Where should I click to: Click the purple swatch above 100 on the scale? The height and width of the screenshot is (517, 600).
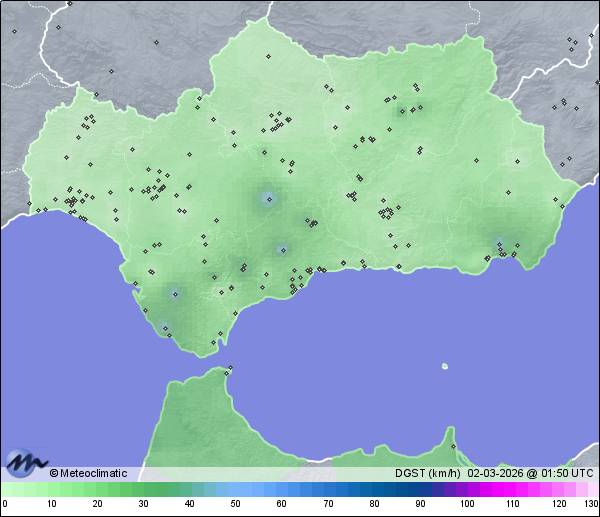[466, 489]
